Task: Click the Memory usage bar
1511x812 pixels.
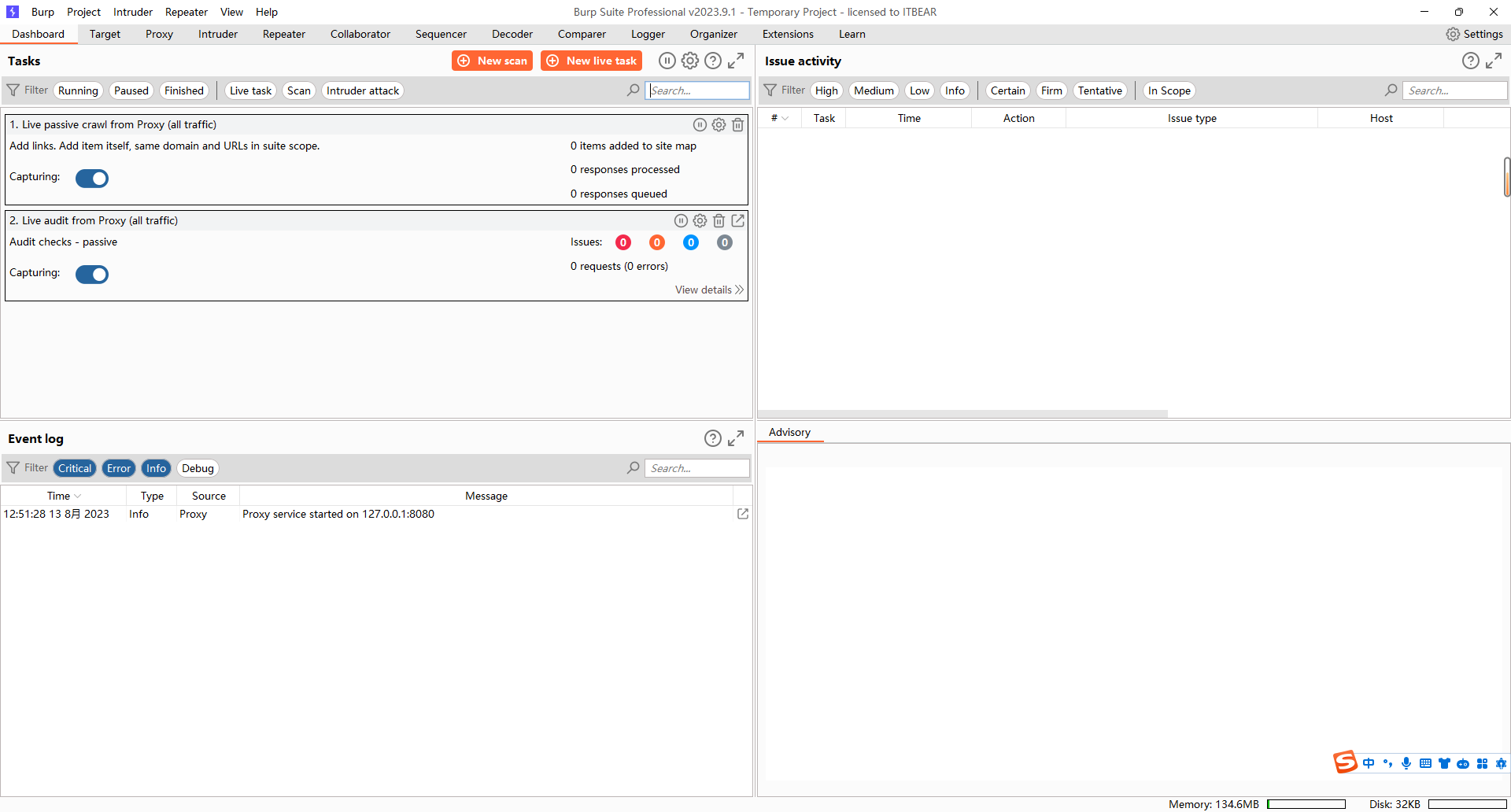Action: tap(1306, 804)
